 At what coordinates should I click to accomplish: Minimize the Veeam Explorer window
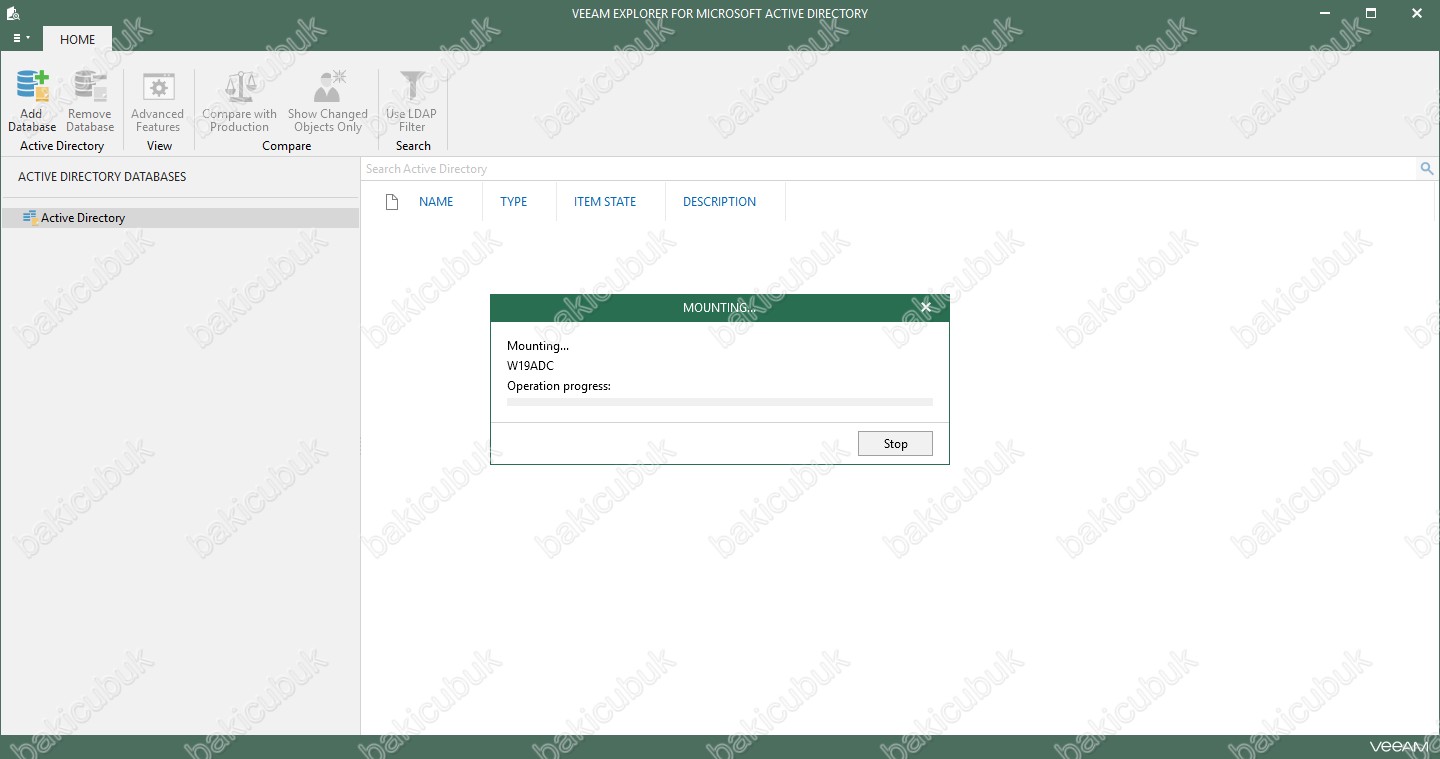click(1325, 13)
